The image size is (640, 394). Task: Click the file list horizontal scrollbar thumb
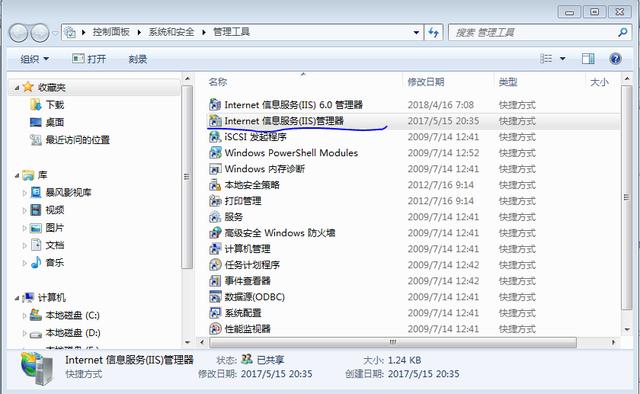pos(393,342)
